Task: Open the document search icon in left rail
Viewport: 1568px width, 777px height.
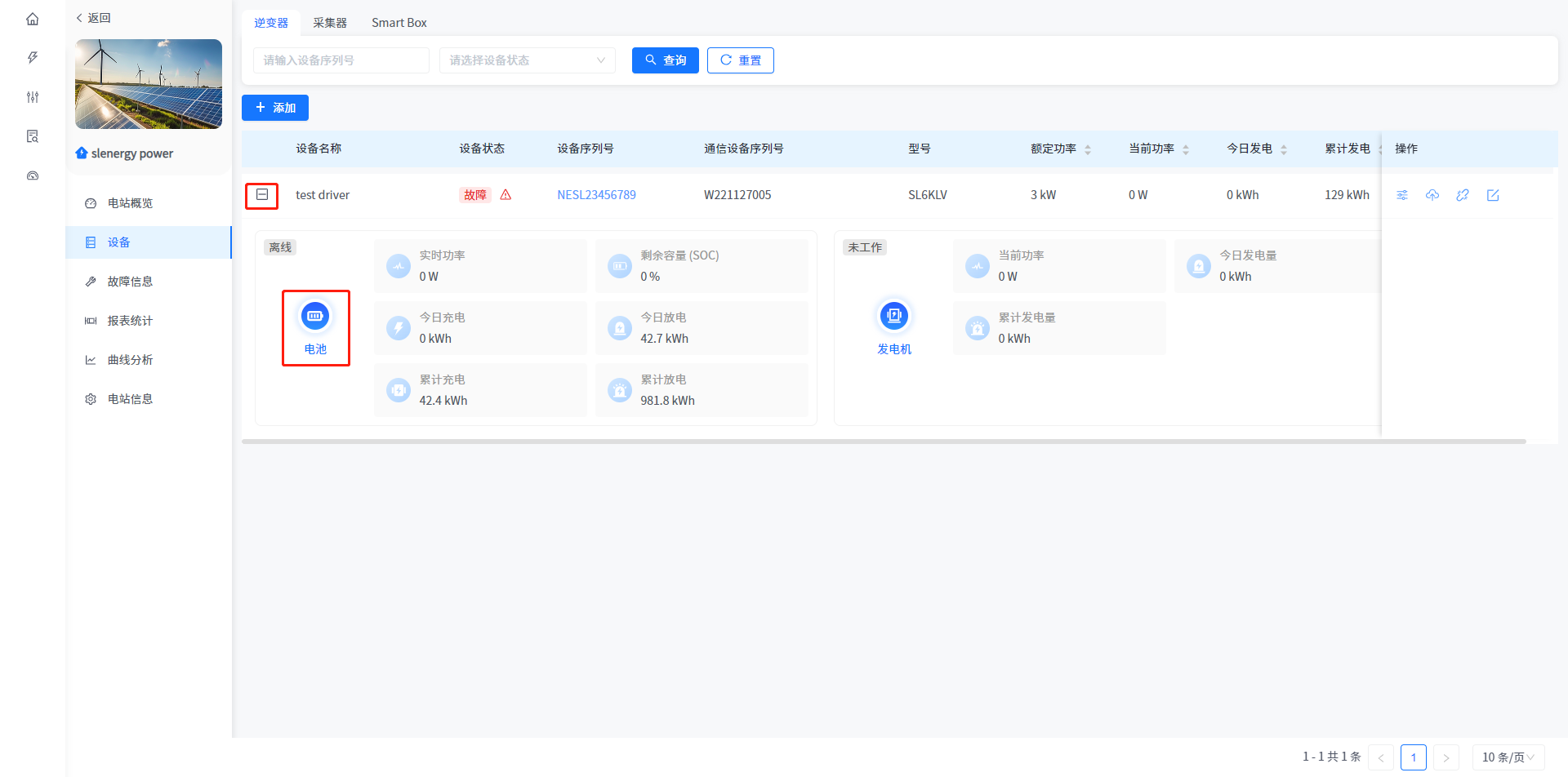Action: [33, 136]
